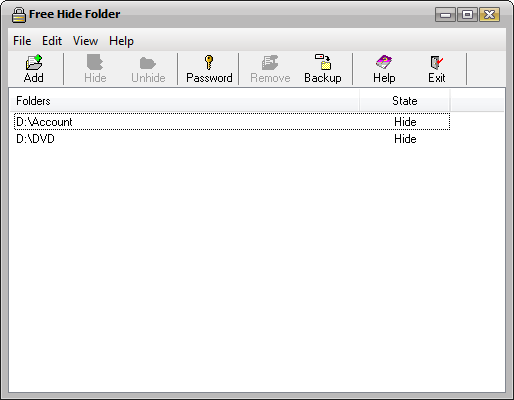Minimize the Free Hide Folder window
514x400 pixels.
[x=445, y=15]
